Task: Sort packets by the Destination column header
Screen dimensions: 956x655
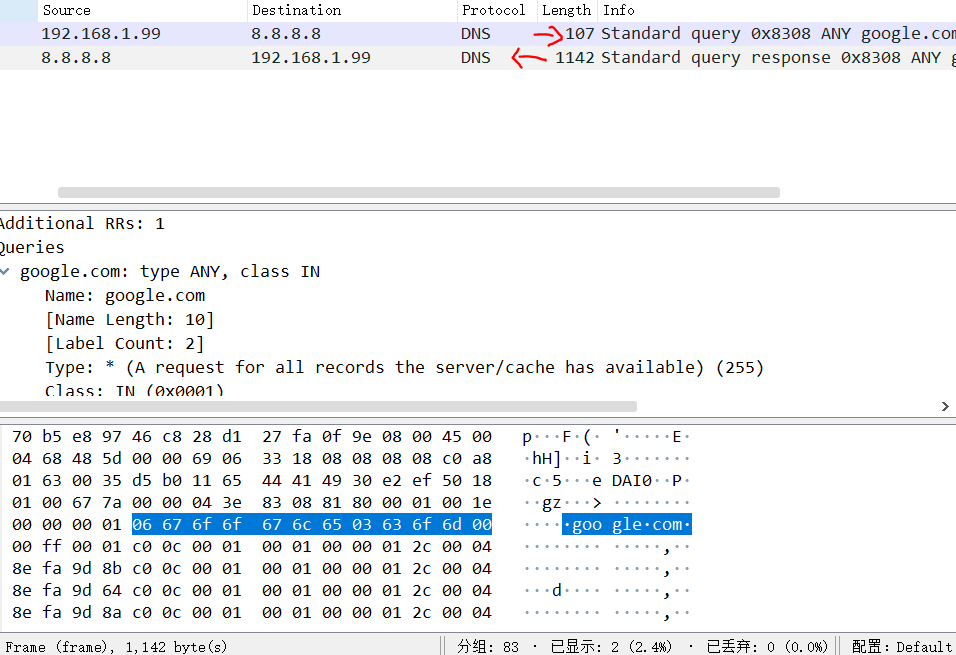Action: (x=352, y=10)
